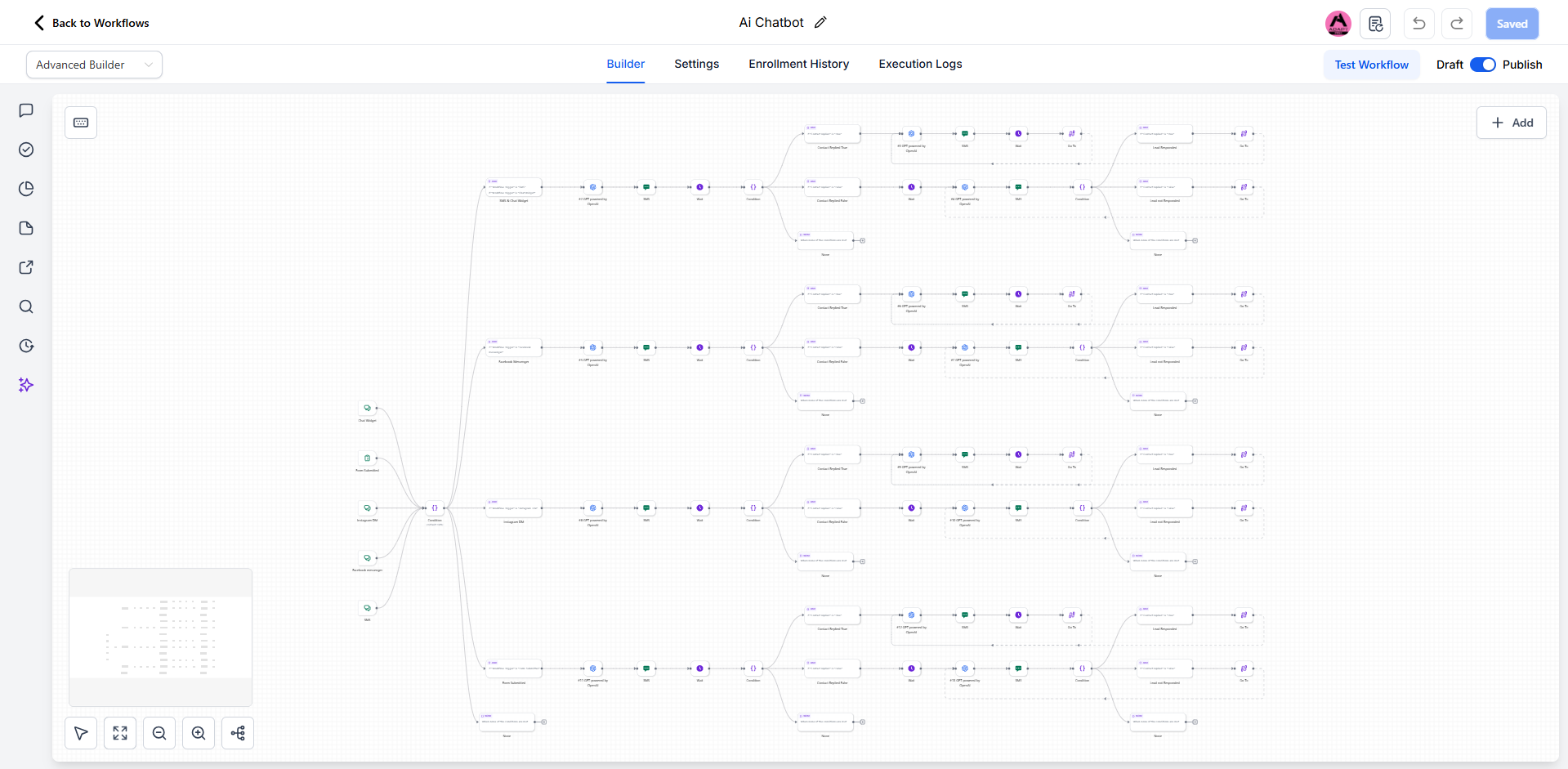
Task: Click the auto-layout tree icon
Action: tap(238, 733)
